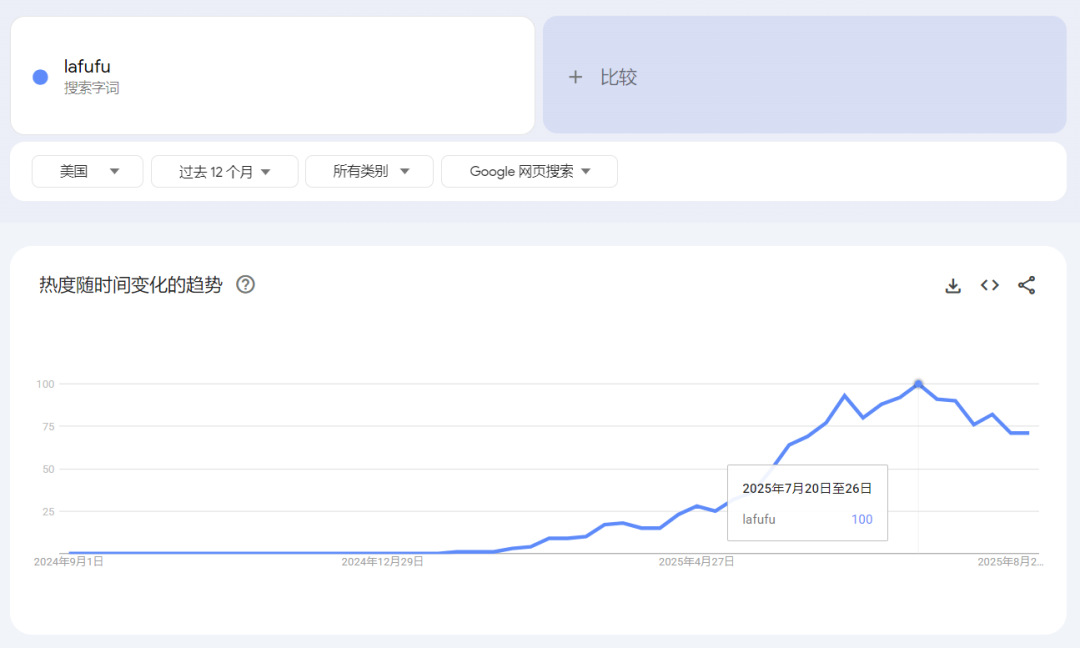Click the 75 y-axis label
Image resolution: width=1080 pixels, height=648 pixels.
pyautogui.click(x=48, y=427)
